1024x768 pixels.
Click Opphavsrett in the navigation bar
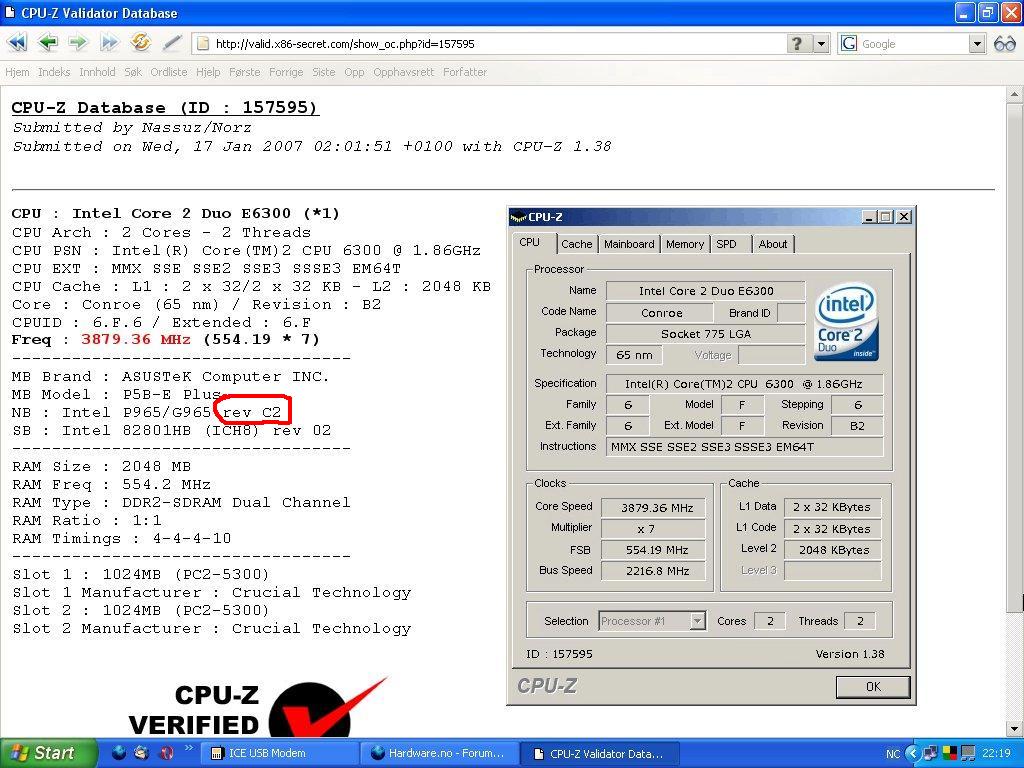404,72
